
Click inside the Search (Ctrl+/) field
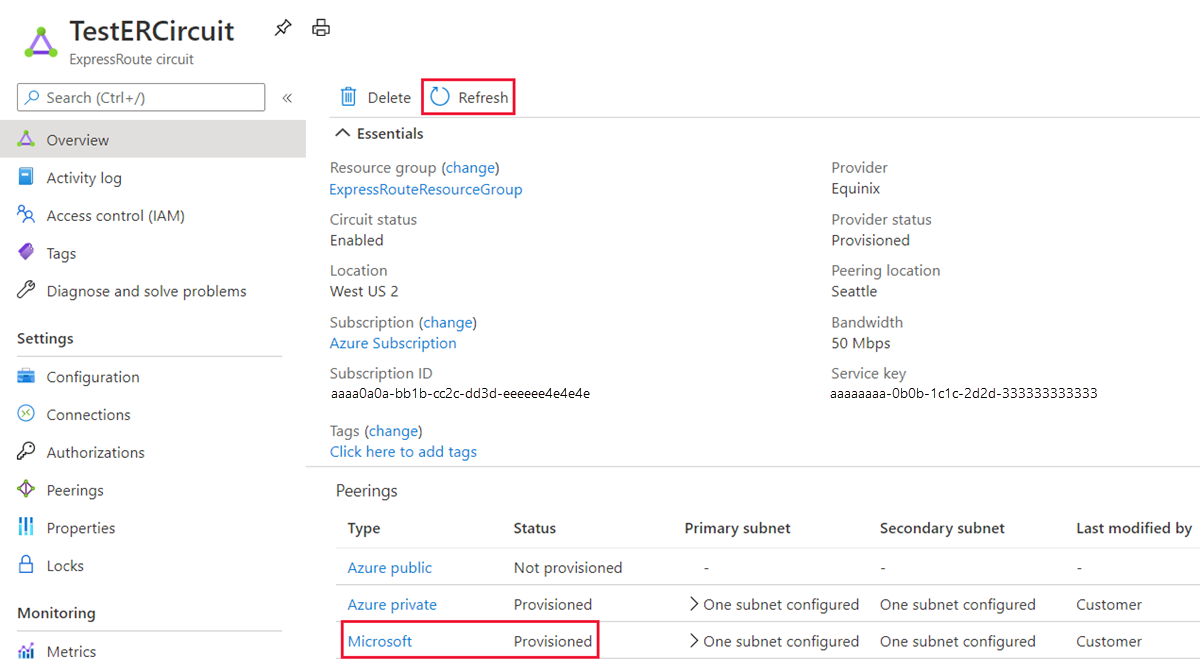coord(140,97)
